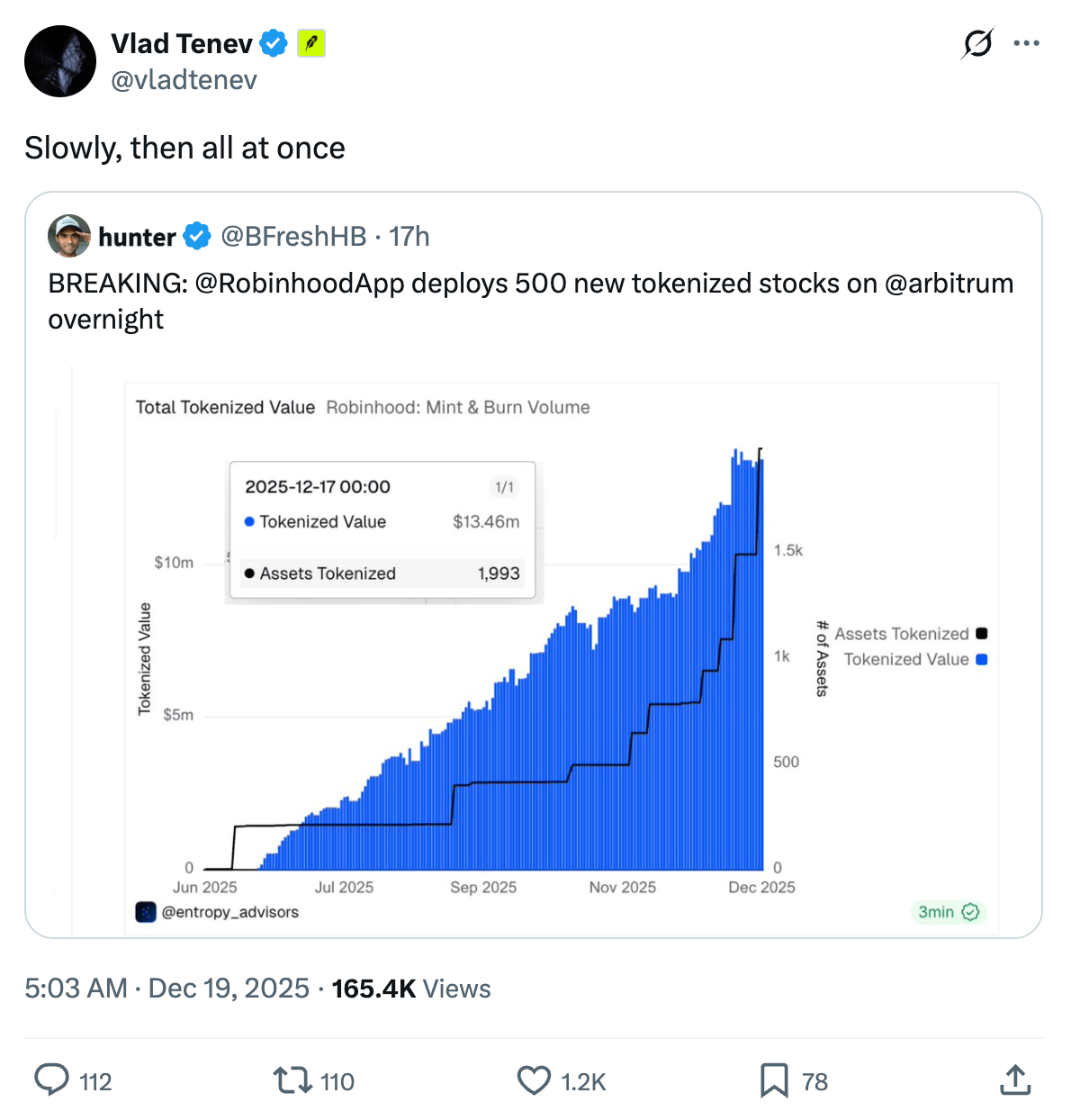Repost this tweet via retweet icon
The width and height of the screenshot is (1071, 1120).
[x=292, y=1079]
